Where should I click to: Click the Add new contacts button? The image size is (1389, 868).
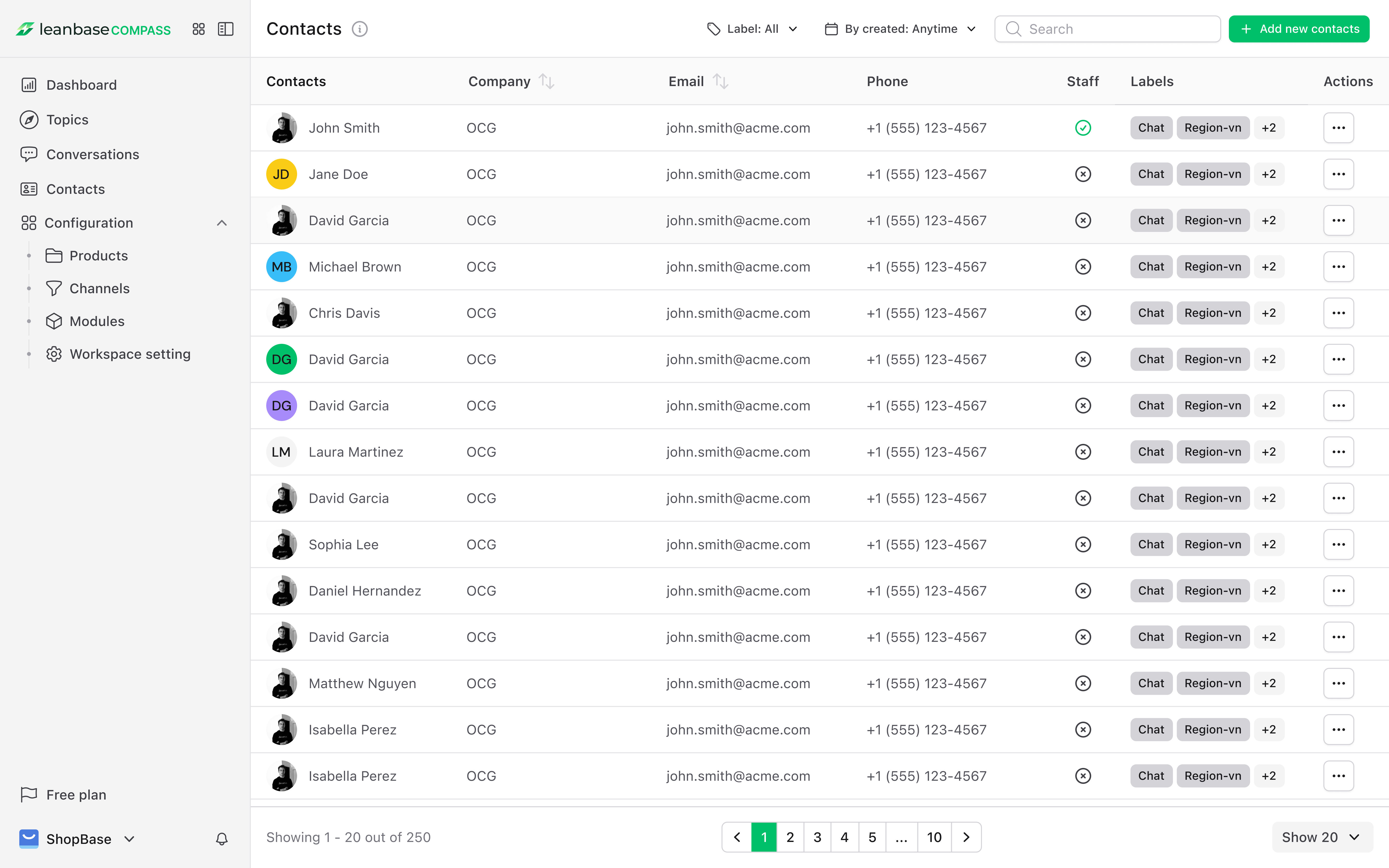click(x=1298, y=29)
